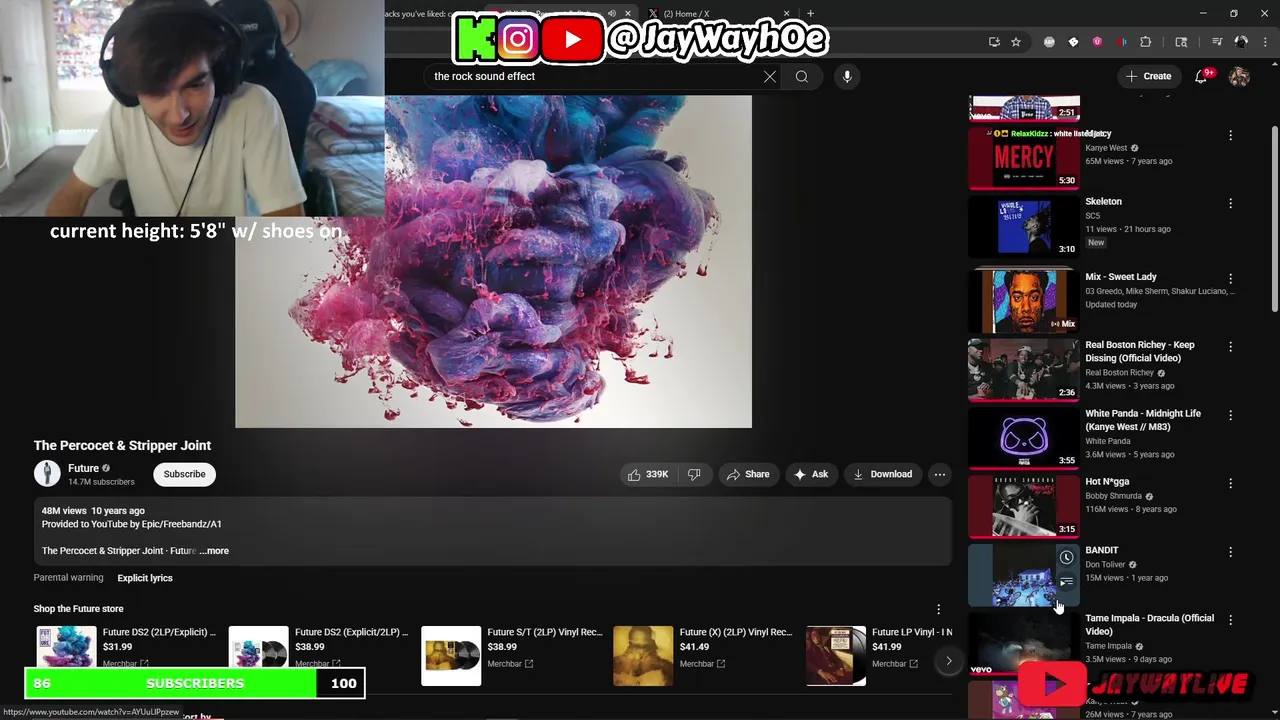The image size is (1280, 720).
Task: Open options menu for Hot N*gga video
Action: (1231, 483)
